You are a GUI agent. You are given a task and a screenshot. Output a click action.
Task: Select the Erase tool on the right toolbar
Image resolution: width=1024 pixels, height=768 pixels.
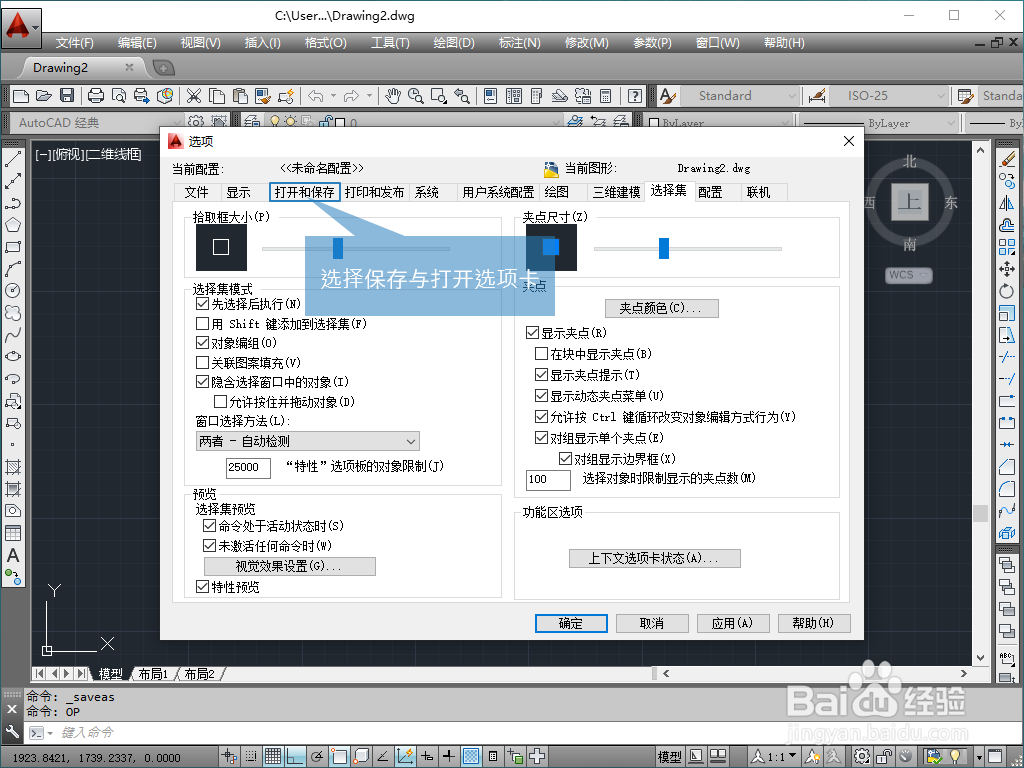(x=1008, y=159)
